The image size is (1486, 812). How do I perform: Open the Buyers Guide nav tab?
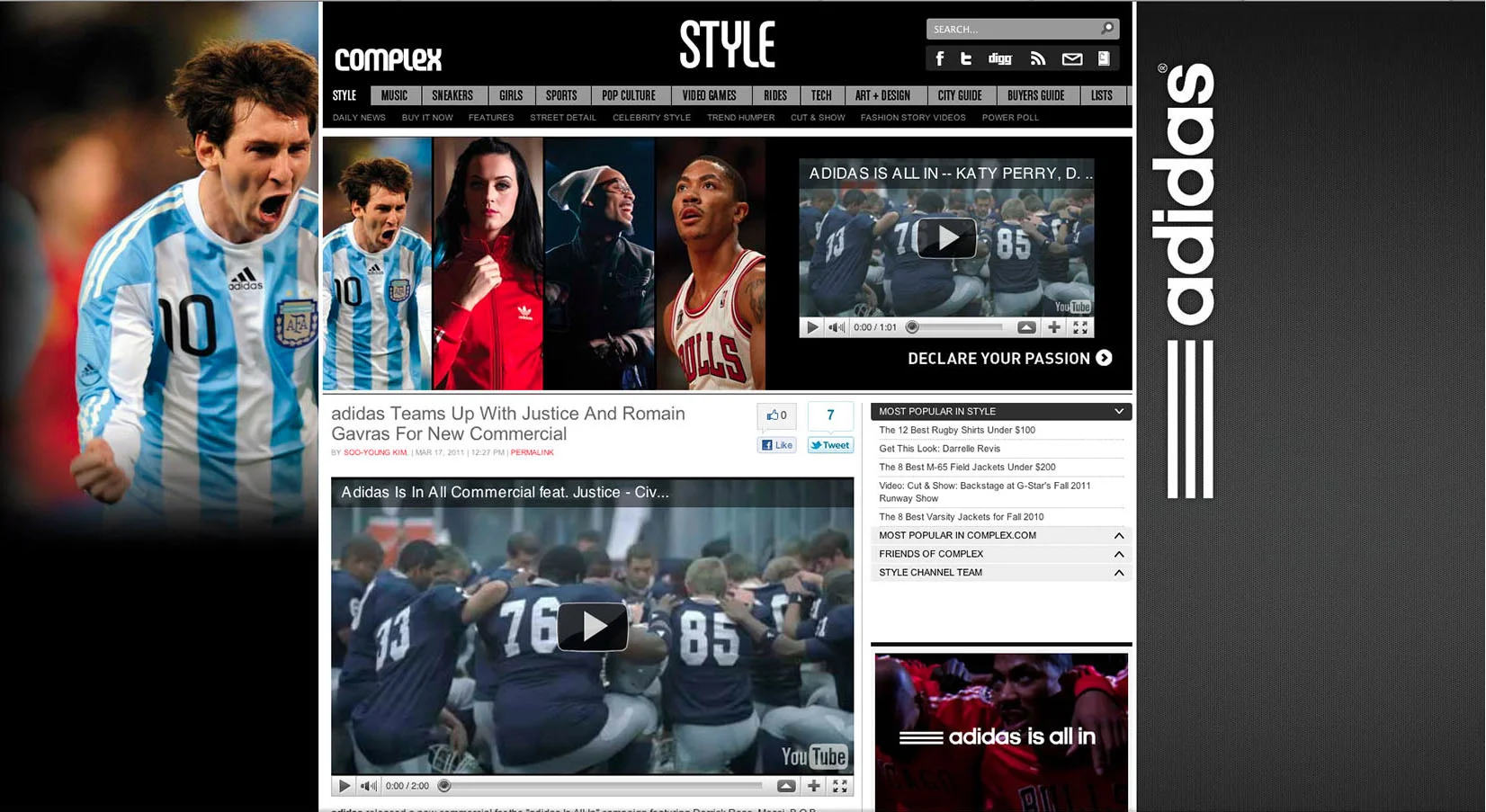point(1036,95)
